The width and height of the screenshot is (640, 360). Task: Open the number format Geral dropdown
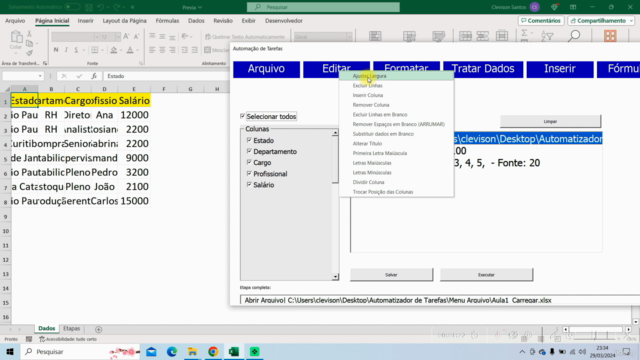(349, 37)
